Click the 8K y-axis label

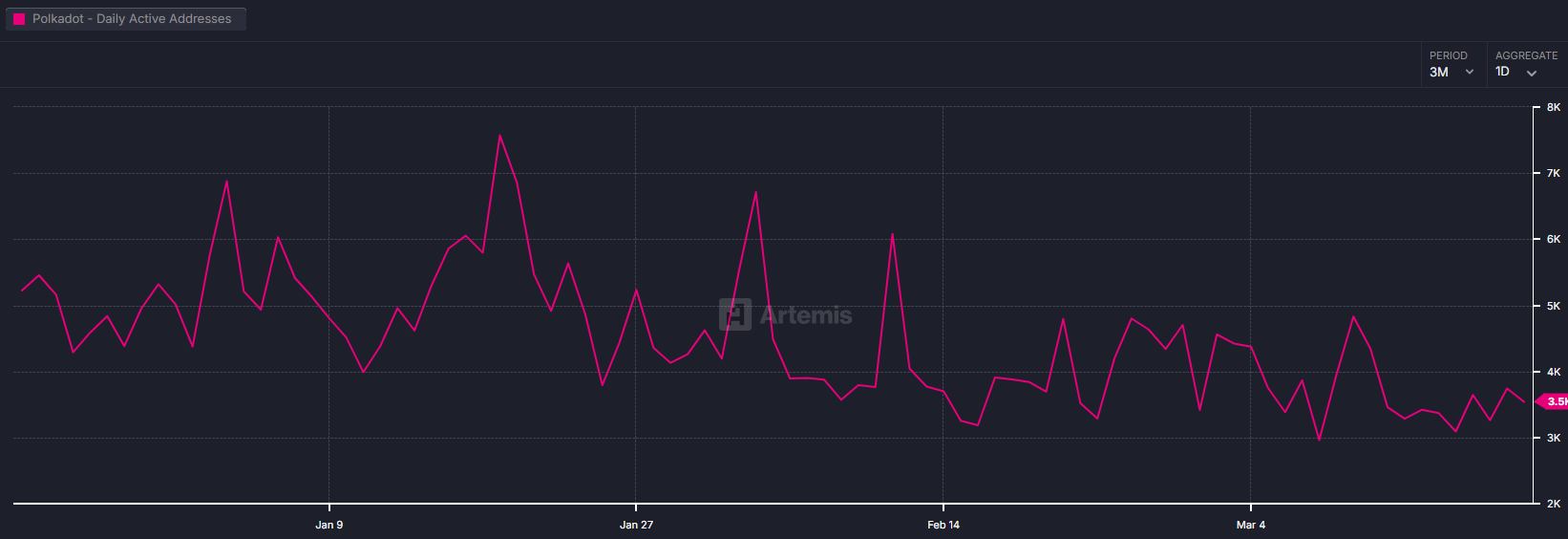click(1554, 107)
